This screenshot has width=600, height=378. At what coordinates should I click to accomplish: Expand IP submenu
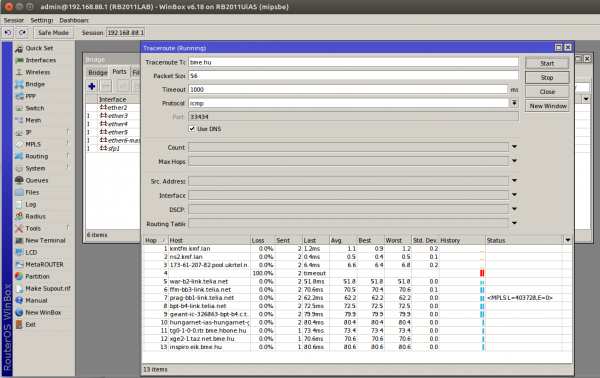pos(68,132)
